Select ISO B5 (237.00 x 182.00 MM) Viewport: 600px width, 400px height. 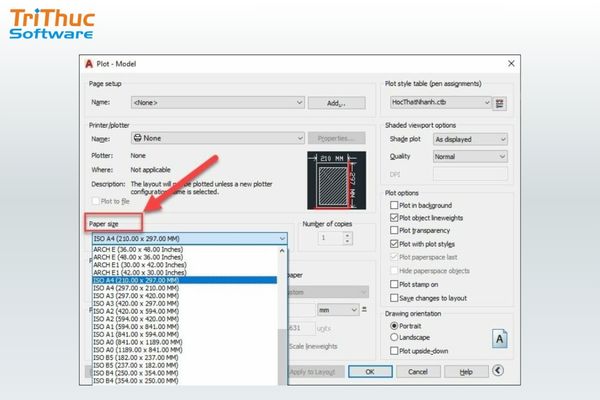click(x=185, y=365)
